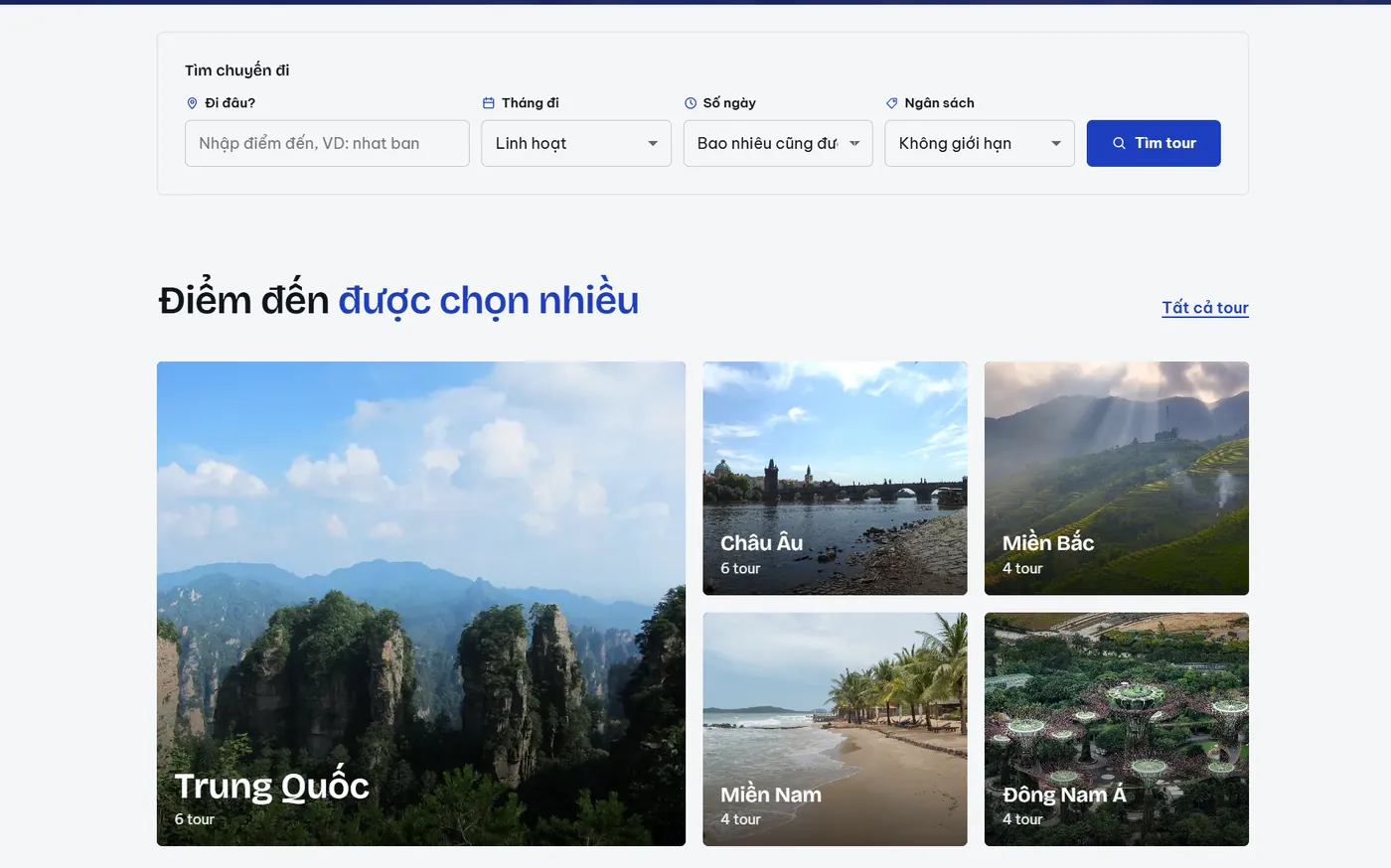Click the location pin icon beside Đi đâu?

tap(192, 103)
